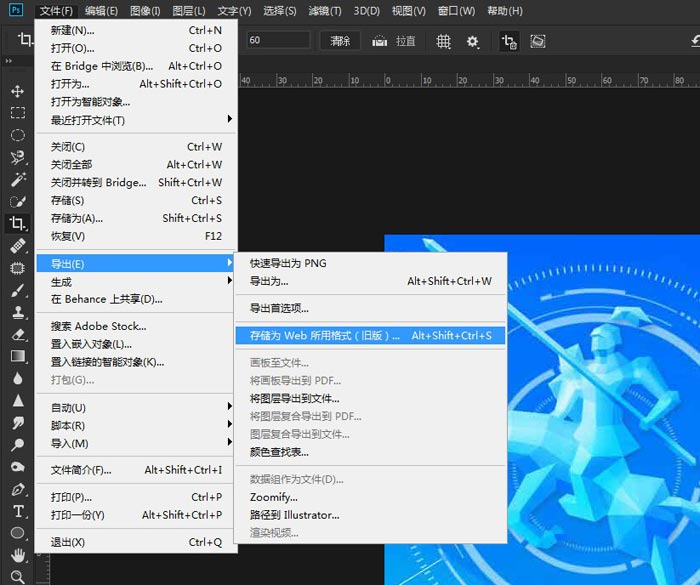Select the Dodge tool

18,445
